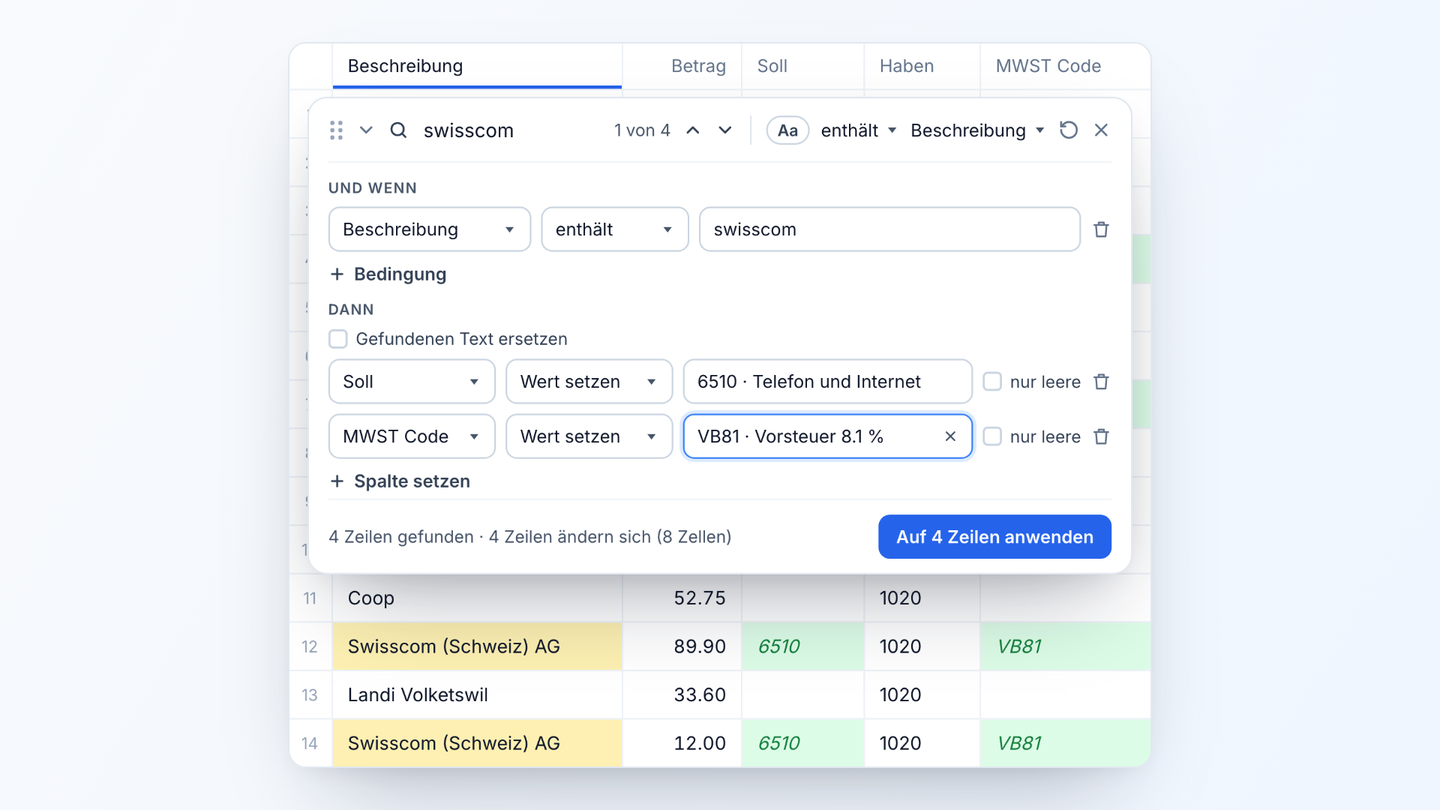Click Swisscom (Schweiz) AG in row 12
Screen dimensions: 1440x810
click(x=477, y=646)
